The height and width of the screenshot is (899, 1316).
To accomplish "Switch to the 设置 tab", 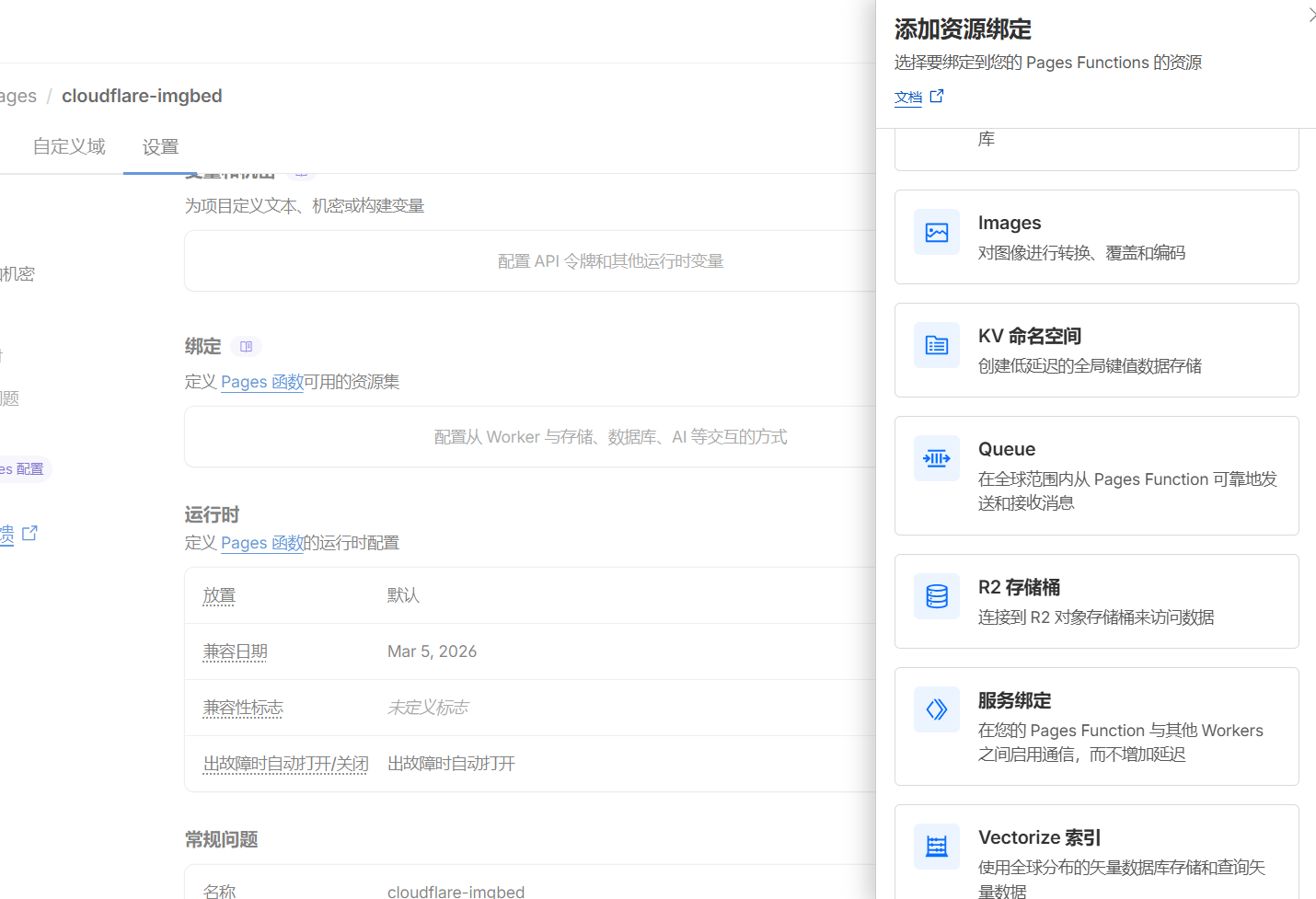I will point(160,147).
